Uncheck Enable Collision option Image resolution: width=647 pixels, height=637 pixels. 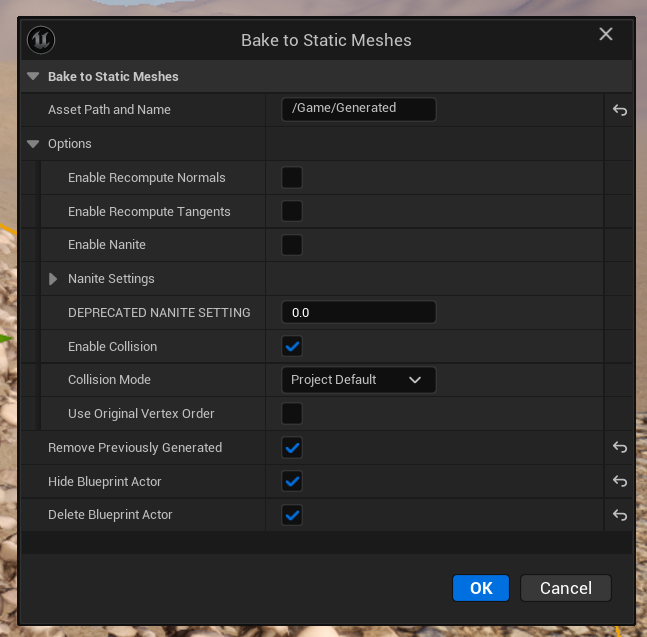pyautogui.click(x=292, y=347)
